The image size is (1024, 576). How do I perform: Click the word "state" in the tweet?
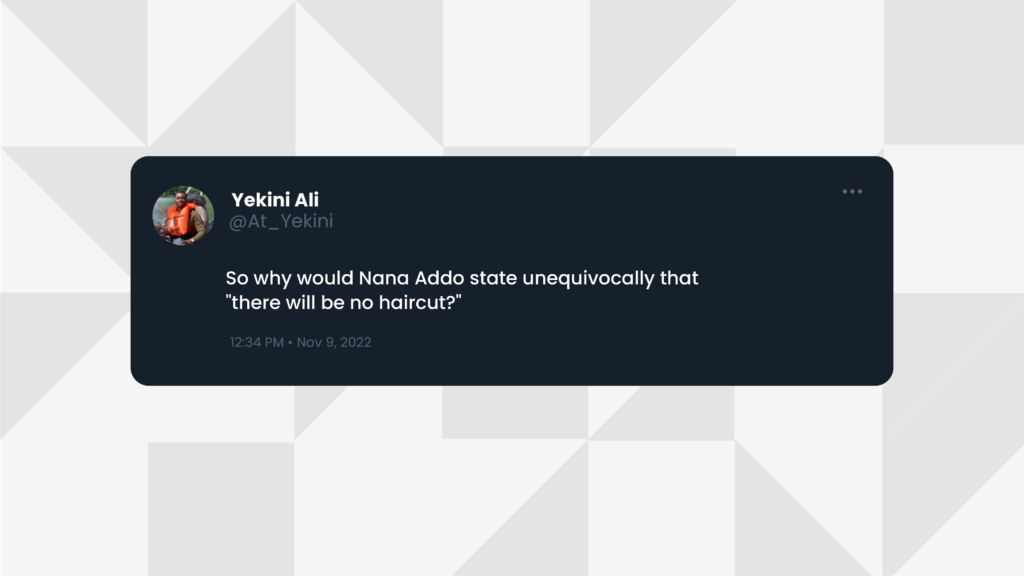point(493,278)
